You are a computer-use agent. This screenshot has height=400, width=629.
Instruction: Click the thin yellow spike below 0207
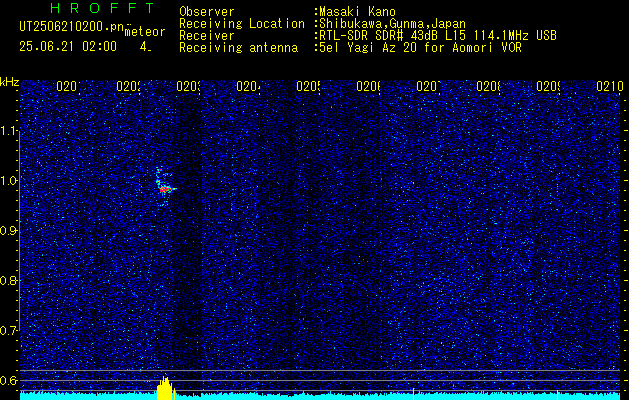click(x=414, y=394)
